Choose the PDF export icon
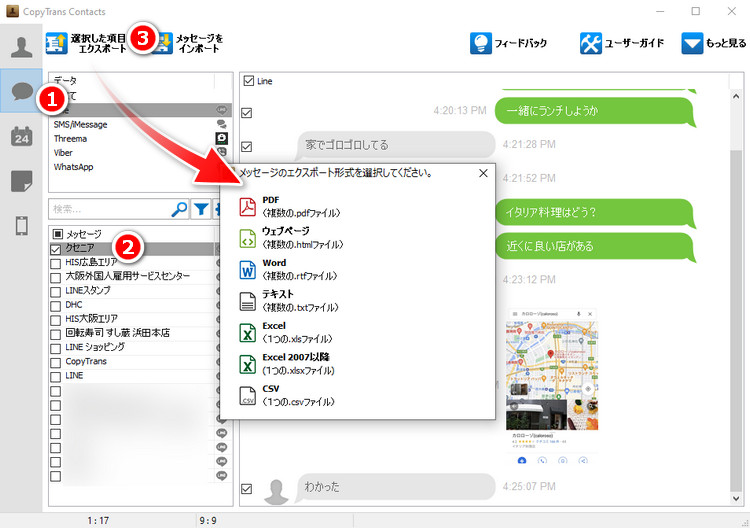This screenshot has height=528, width=750. 247,207
